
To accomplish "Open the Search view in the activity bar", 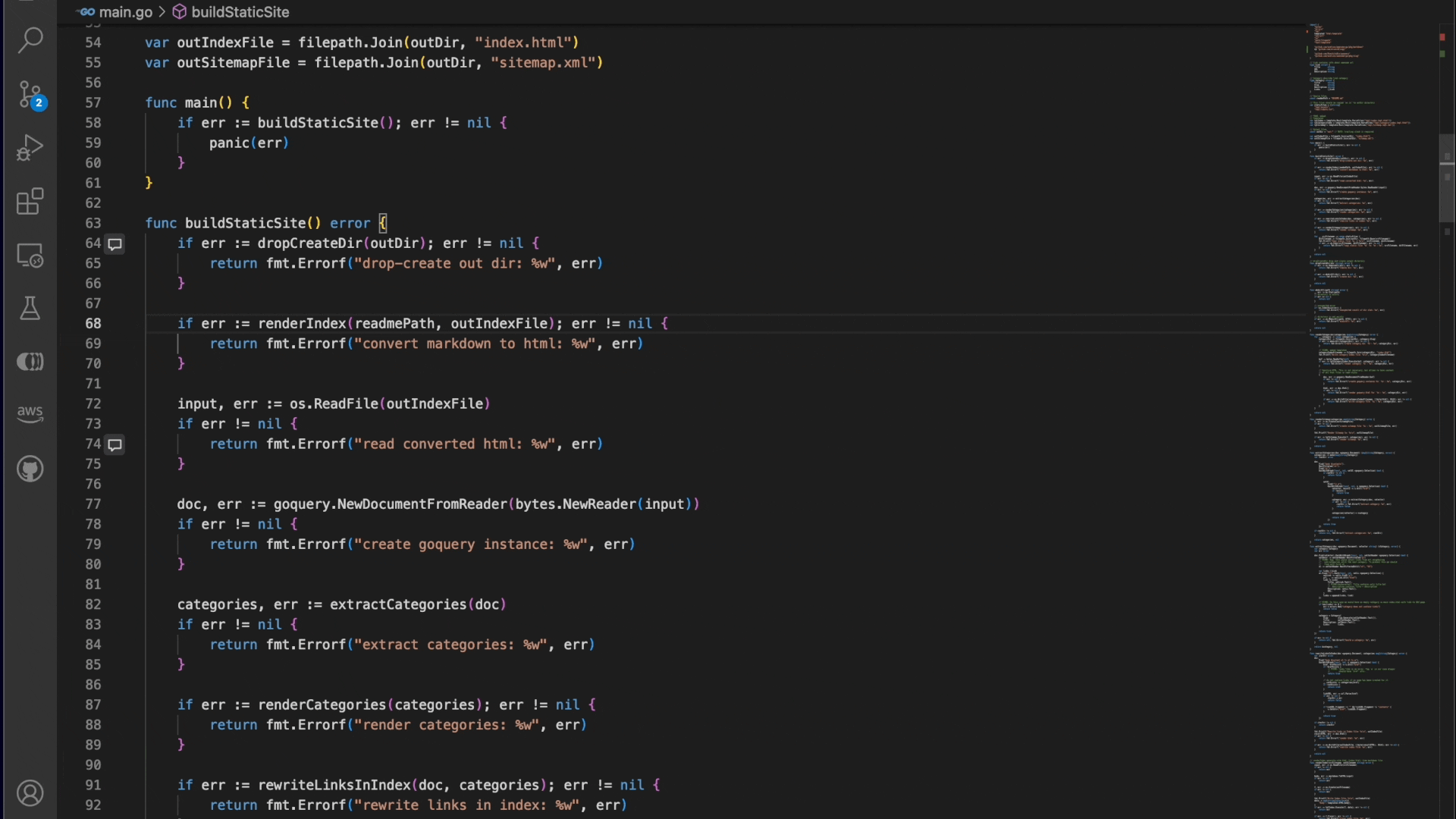I will click(x=30, y=39).
